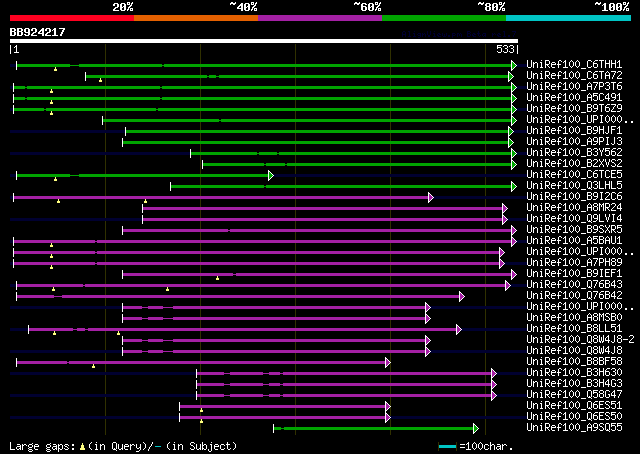Click the white query sequence bar
Screen dimensions: 640x454
[264, 41]
